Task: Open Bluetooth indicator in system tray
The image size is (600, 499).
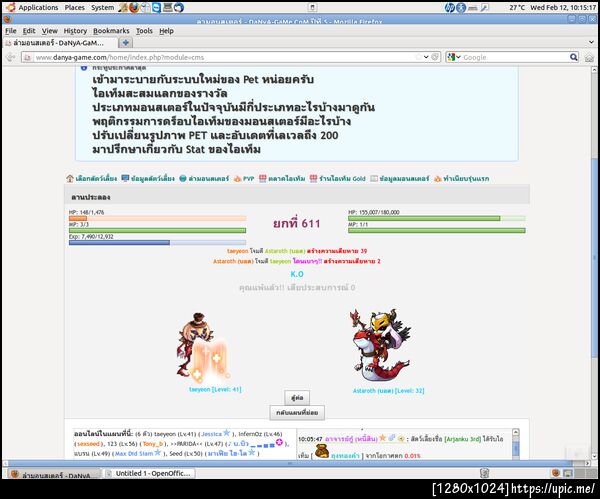Action: pos(461,7)
